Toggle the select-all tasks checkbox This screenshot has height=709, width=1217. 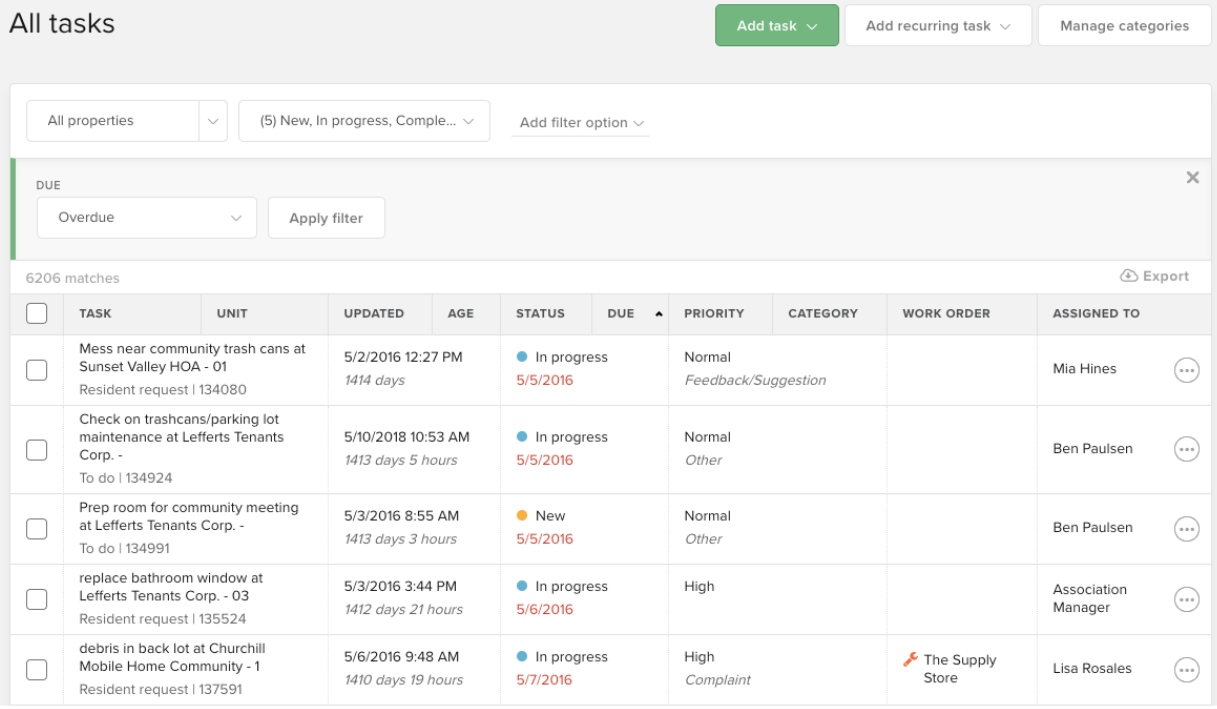pyautogui.click(x=37, y=313)
